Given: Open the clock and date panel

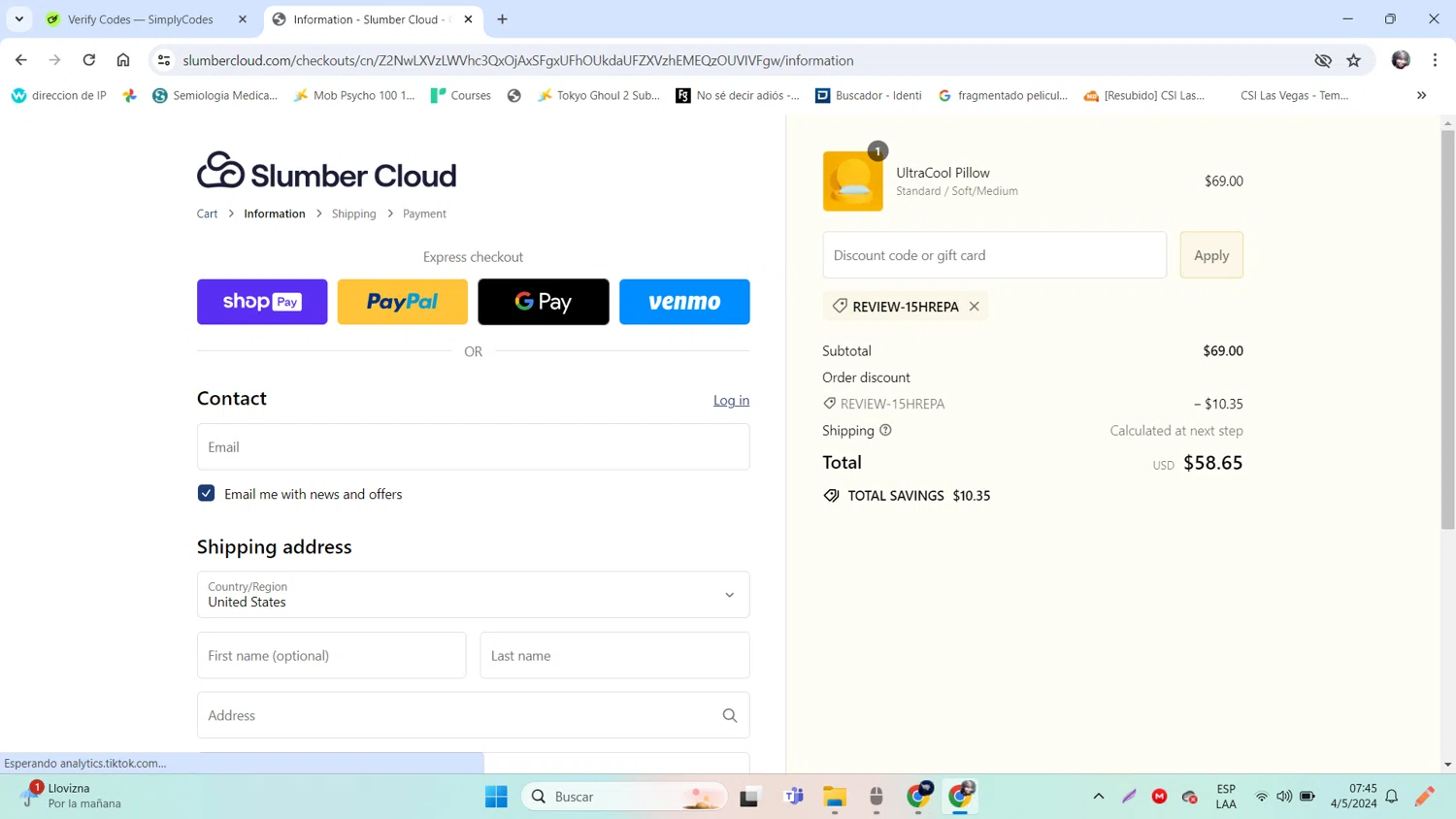Looking at the screenshot, I should 1354,796.
